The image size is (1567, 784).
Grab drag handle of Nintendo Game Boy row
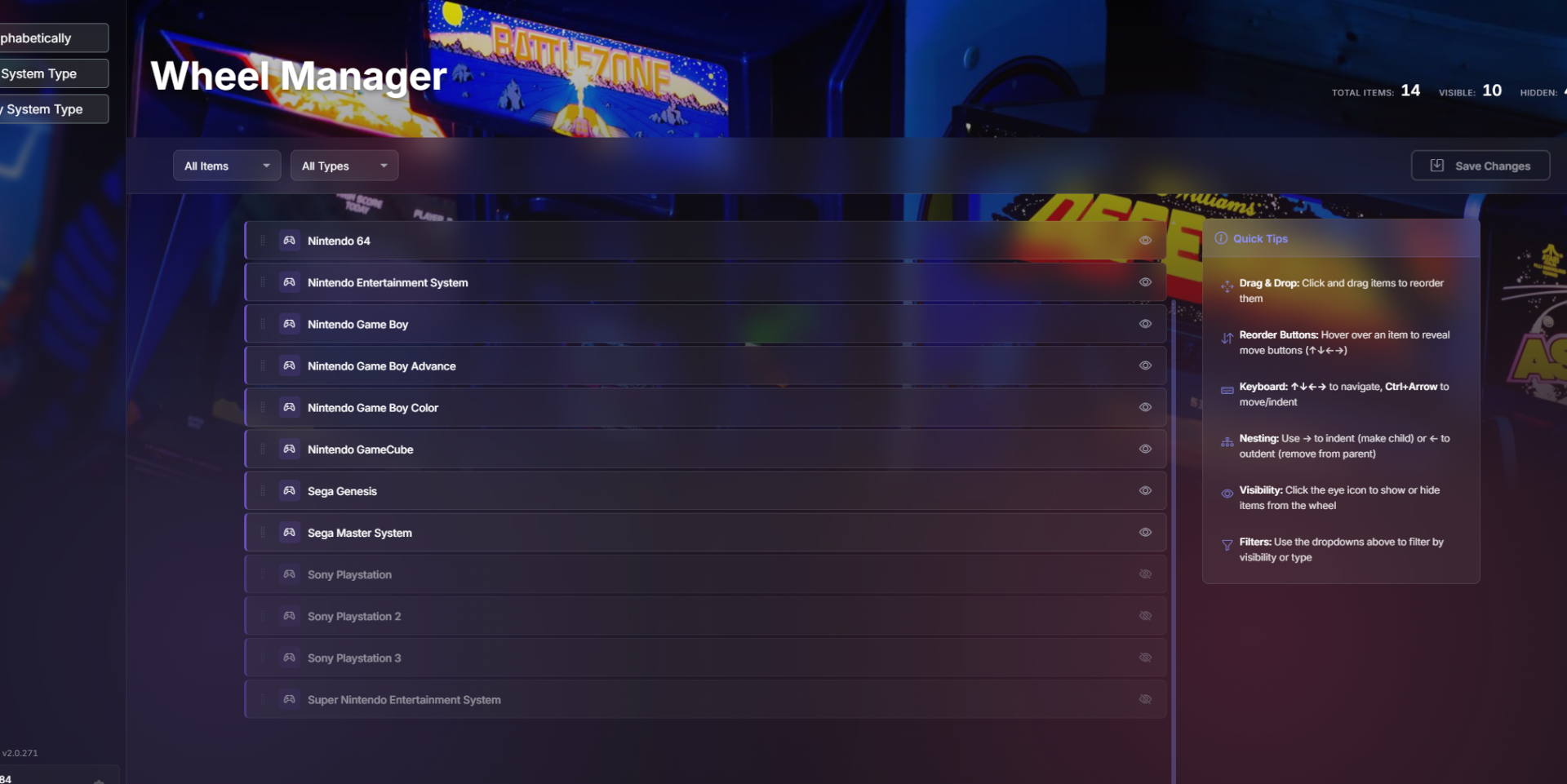pyautogui.click(x=263, y=324)
